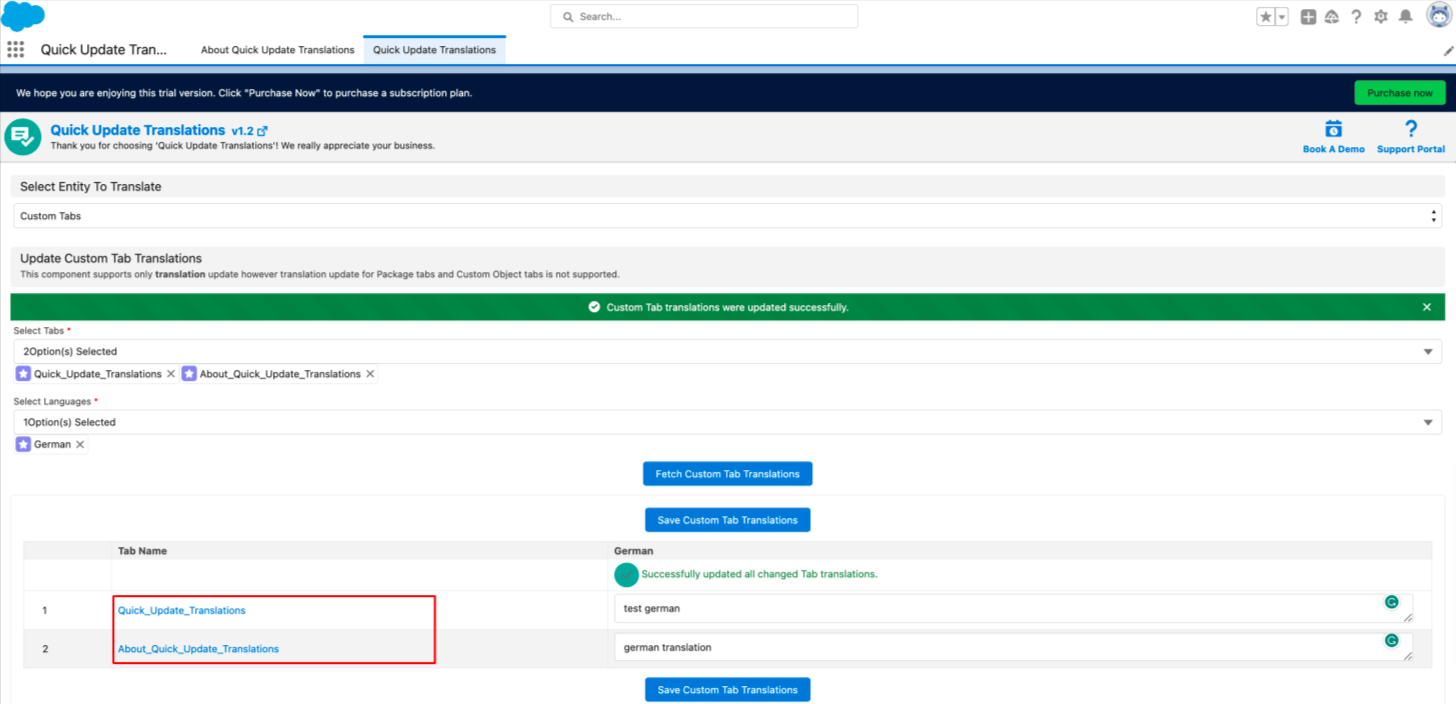Screen dimensions: 1456x704
Task: Click the Grammarly icon in the 'german translation' field
Action: 1390,641
